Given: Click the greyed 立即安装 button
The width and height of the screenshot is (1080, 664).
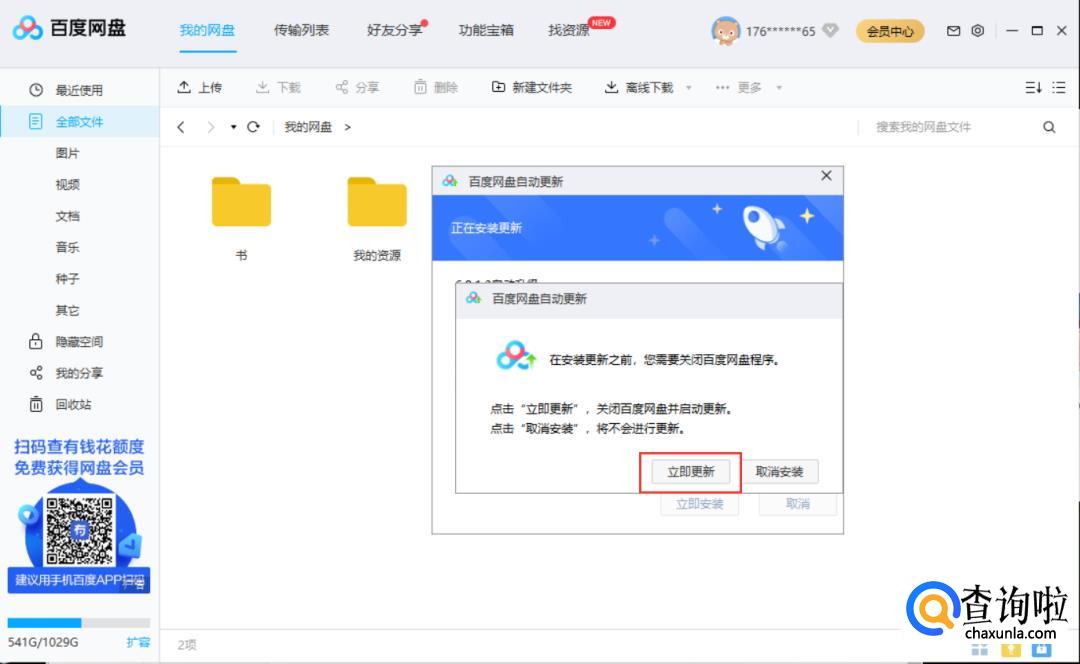Looking at the screenshot, I should [x=700, y=504].
